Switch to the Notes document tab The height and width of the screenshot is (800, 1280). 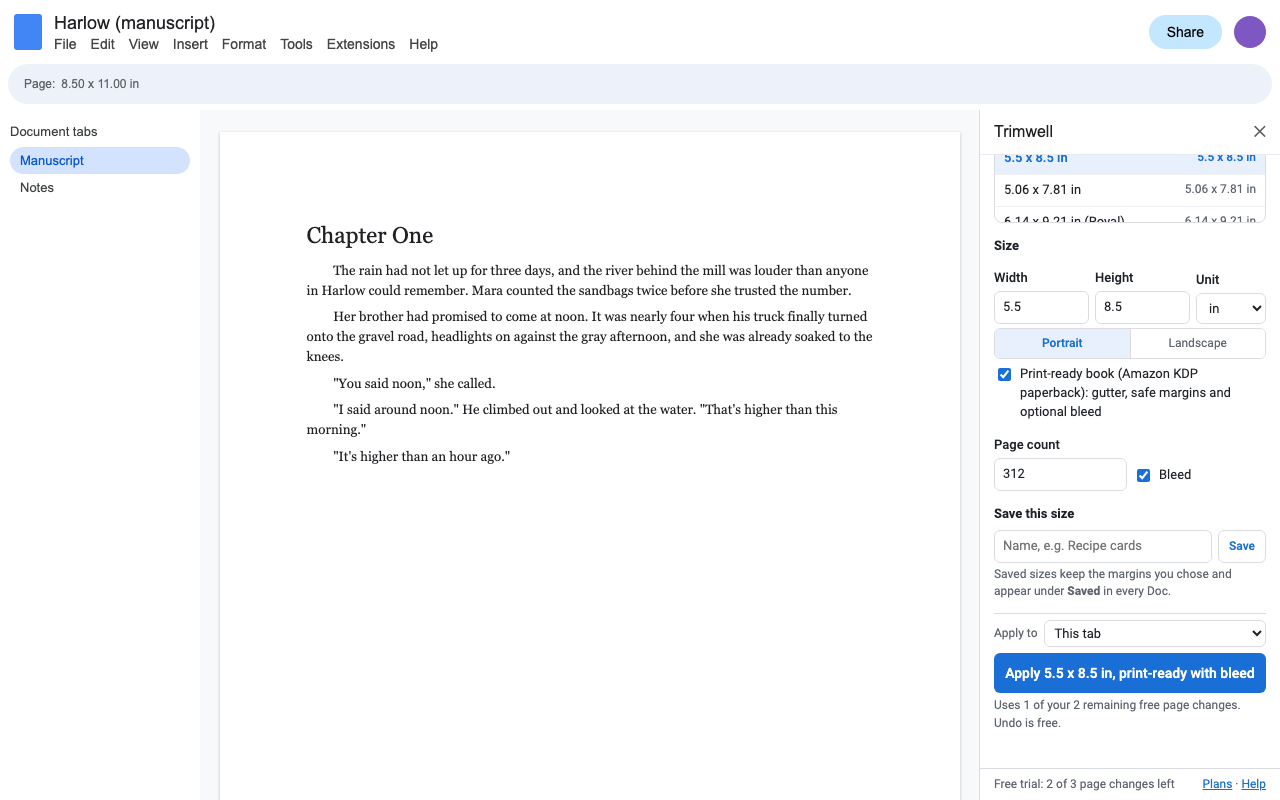[100, 187]
